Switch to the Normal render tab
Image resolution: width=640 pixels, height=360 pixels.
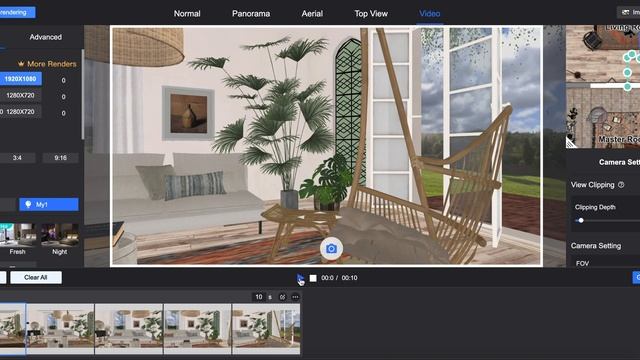click(x=187, y=13)
